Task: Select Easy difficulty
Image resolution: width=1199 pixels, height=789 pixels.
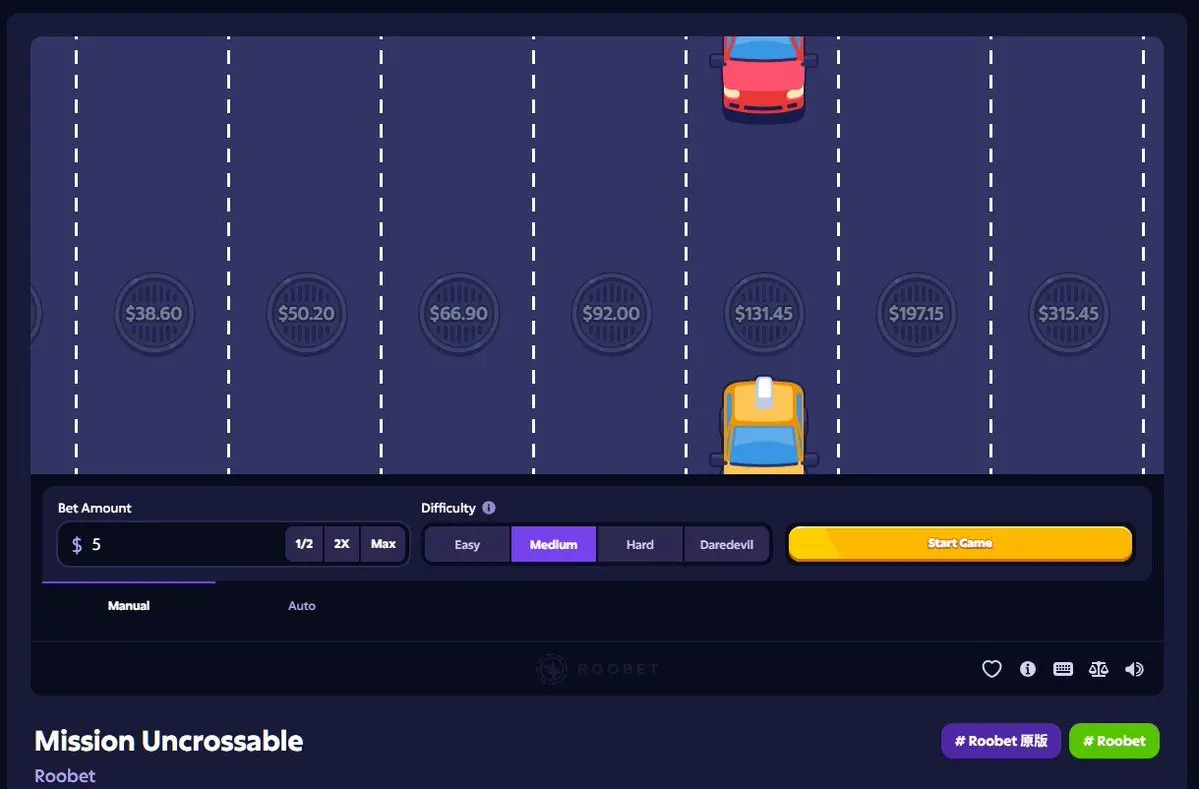Action: coord(467,544)
